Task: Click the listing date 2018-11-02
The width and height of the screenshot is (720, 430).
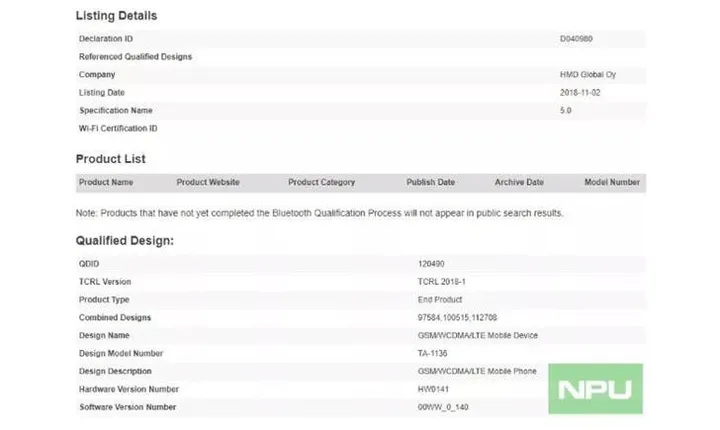Action: tap(581, 93)
